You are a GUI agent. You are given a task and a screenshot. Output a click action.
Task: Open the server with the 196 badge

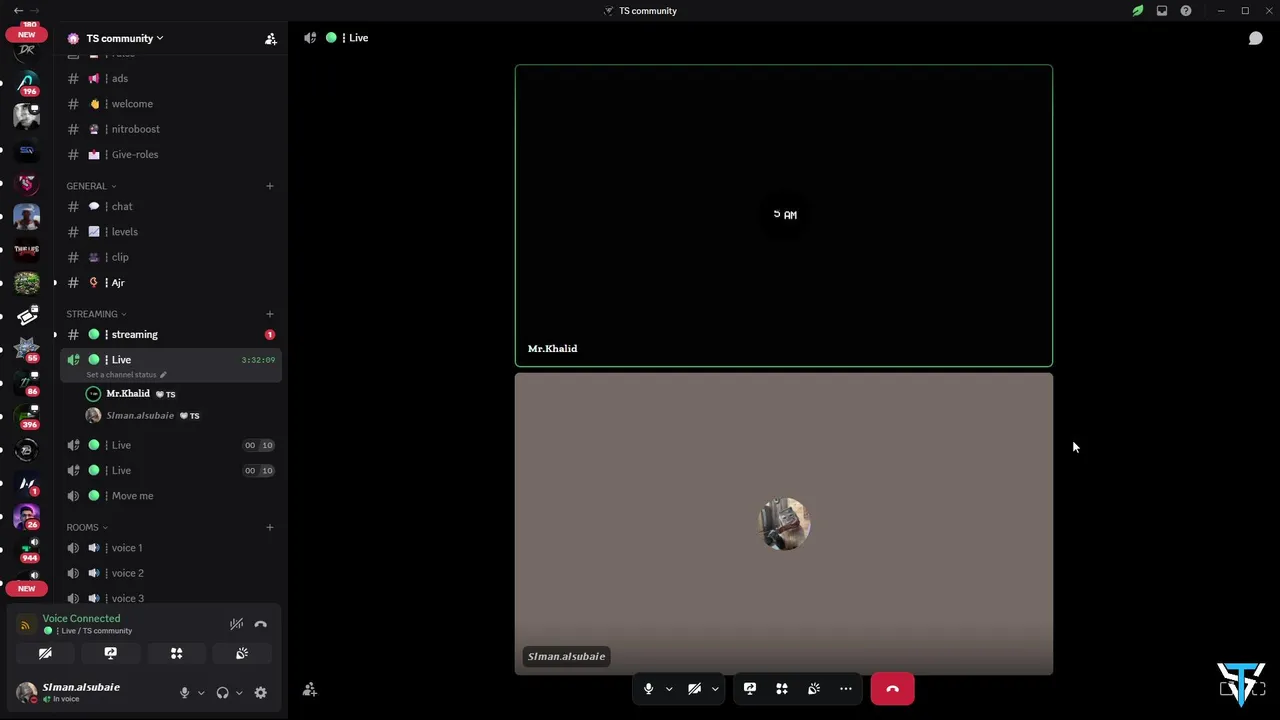(27, 83)
